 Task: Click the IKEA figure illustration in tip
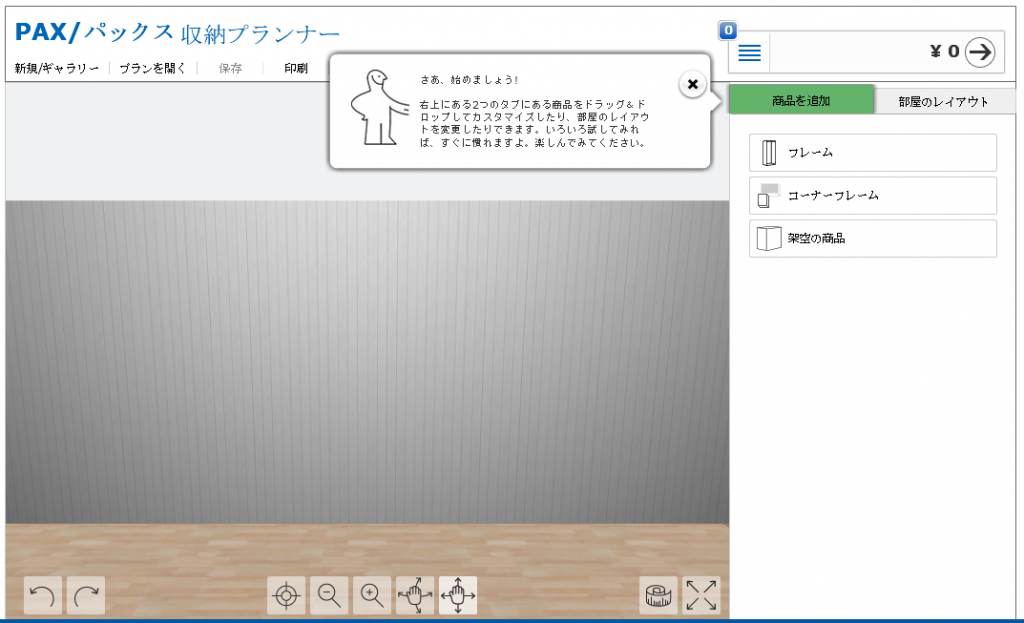click(379, 107)
